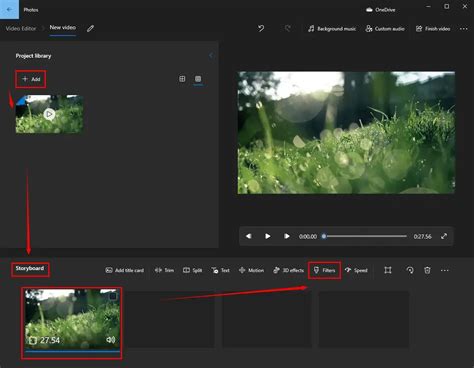Select the 27.54 clip in storyboard
Viewport: 474px width, 368px height.
(x=72, y=320)
